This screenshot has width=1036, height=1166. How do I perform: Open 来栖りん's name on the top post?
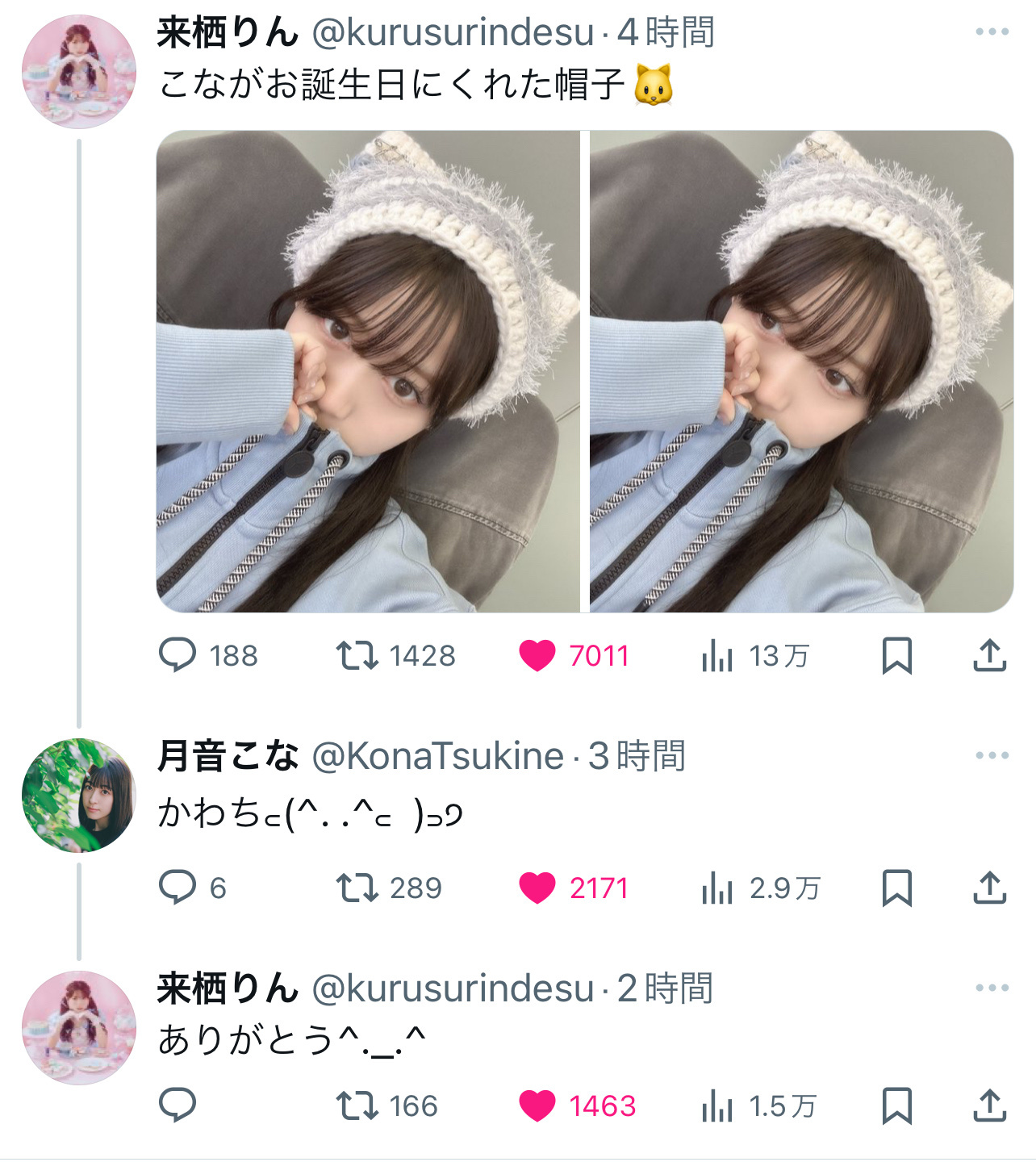point(228,32)
